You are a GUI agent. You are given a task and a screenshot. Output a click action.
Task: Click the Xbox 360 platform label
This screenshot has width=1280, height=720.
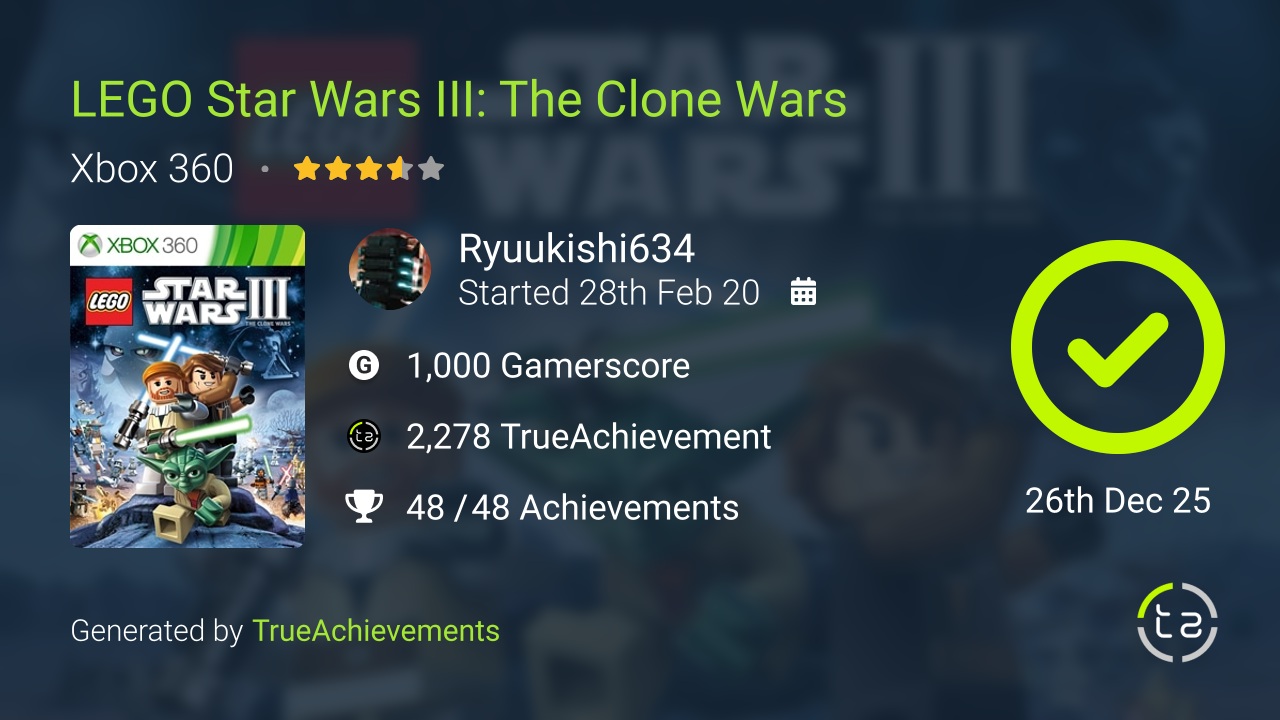click(152, 168)
